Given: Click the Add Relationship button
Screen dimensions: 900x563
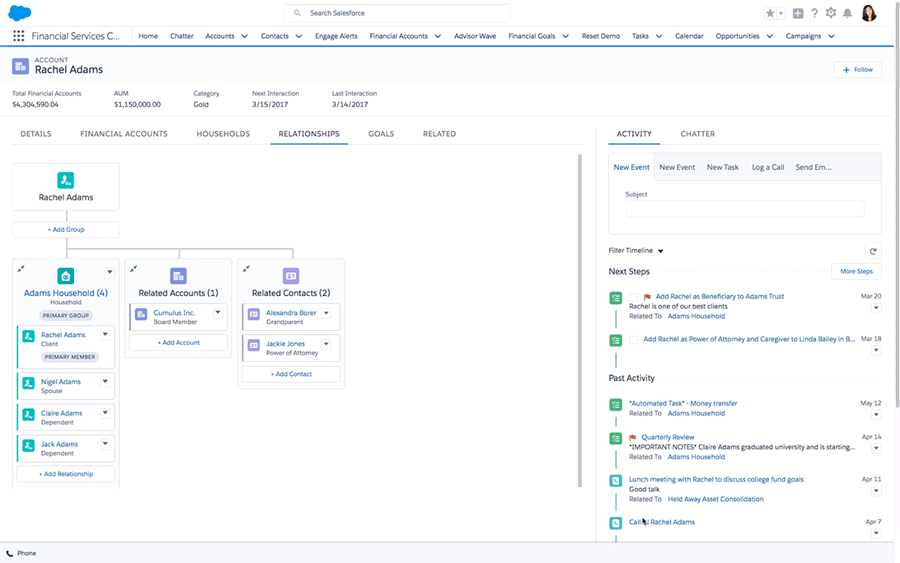Looking at the screenshot, I should 66,474.
